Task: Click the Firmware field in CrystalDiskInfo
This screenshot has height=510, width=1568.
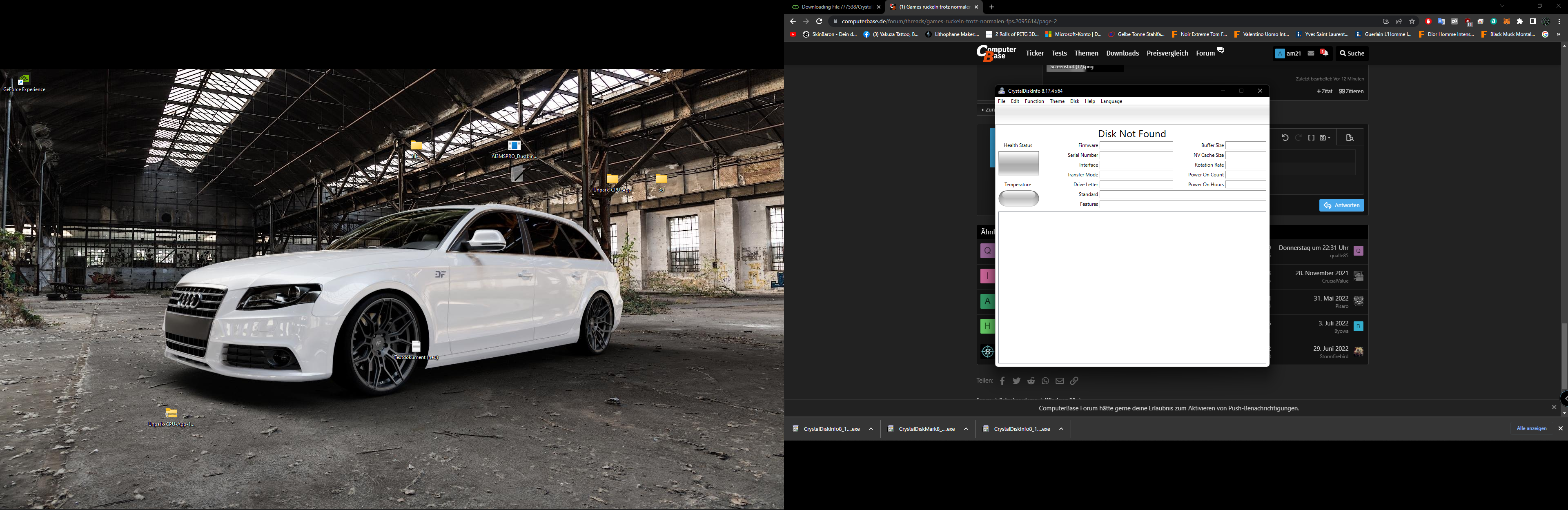Action: (x=1136, y=145)
